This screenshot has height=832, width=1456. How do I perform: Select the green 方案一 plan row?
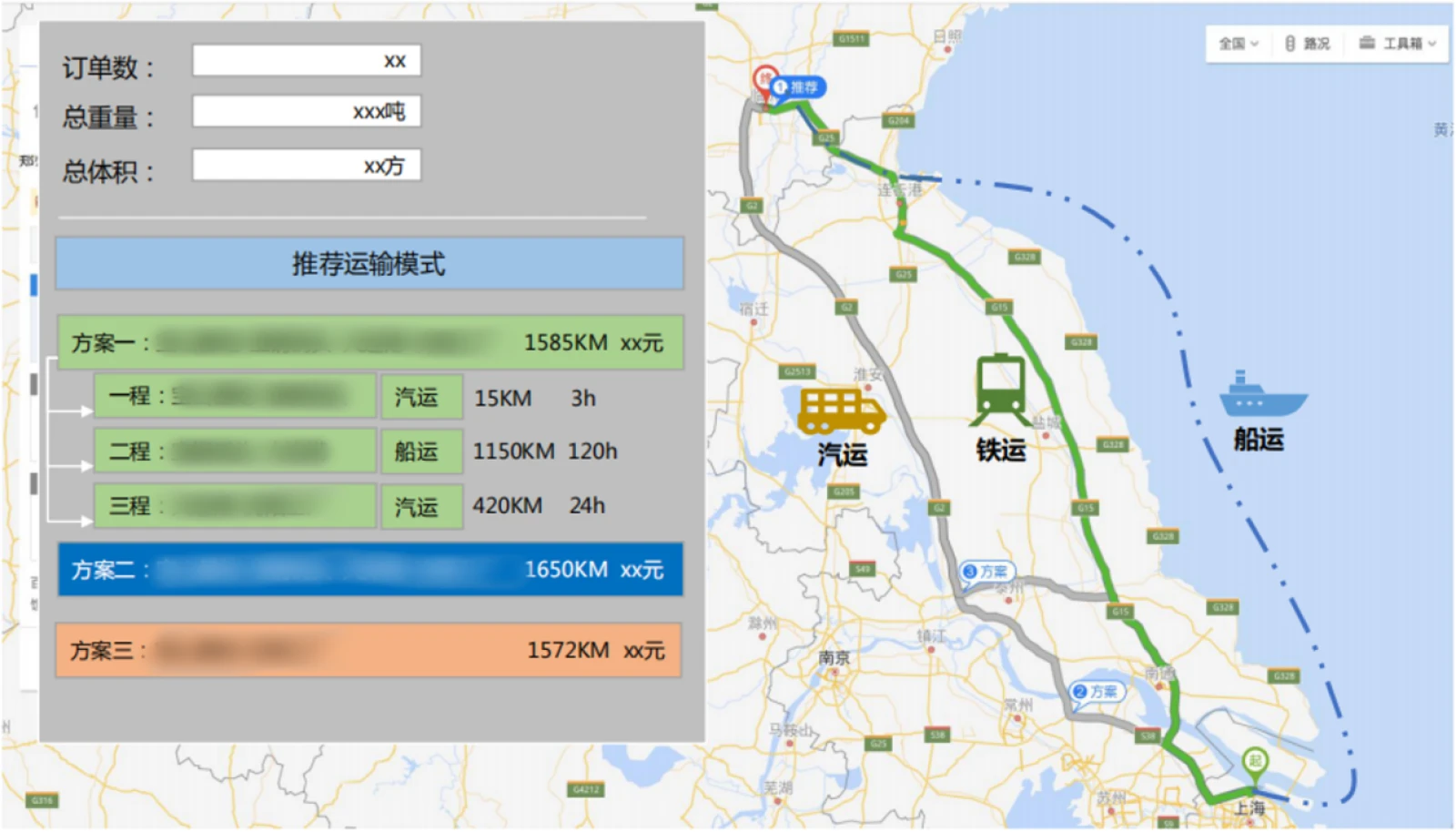pyautogui.click(x=370, y=342)
